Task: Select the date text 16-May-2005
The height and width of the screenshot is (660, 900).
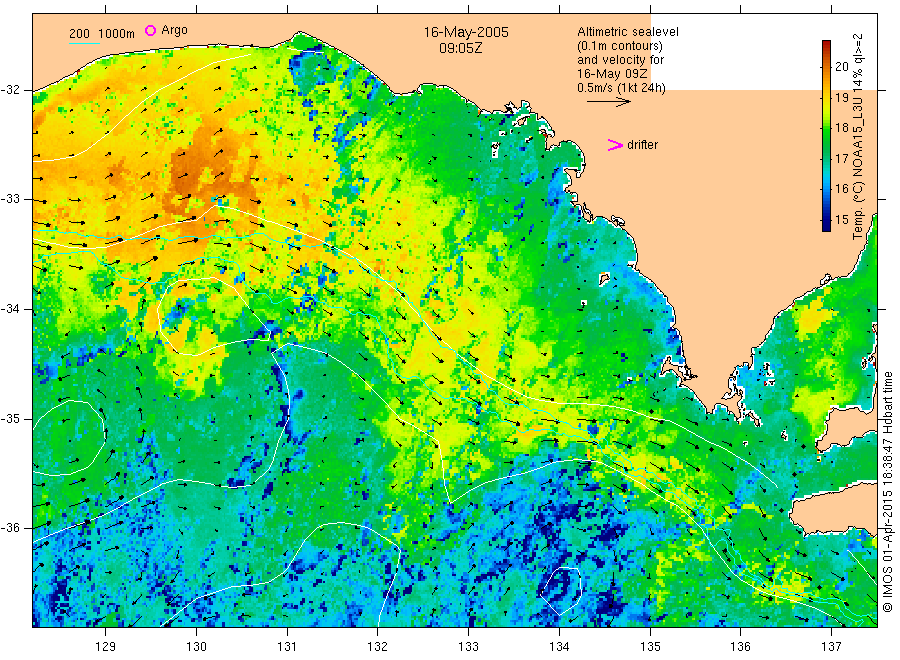Action: [x=466, y=32]
